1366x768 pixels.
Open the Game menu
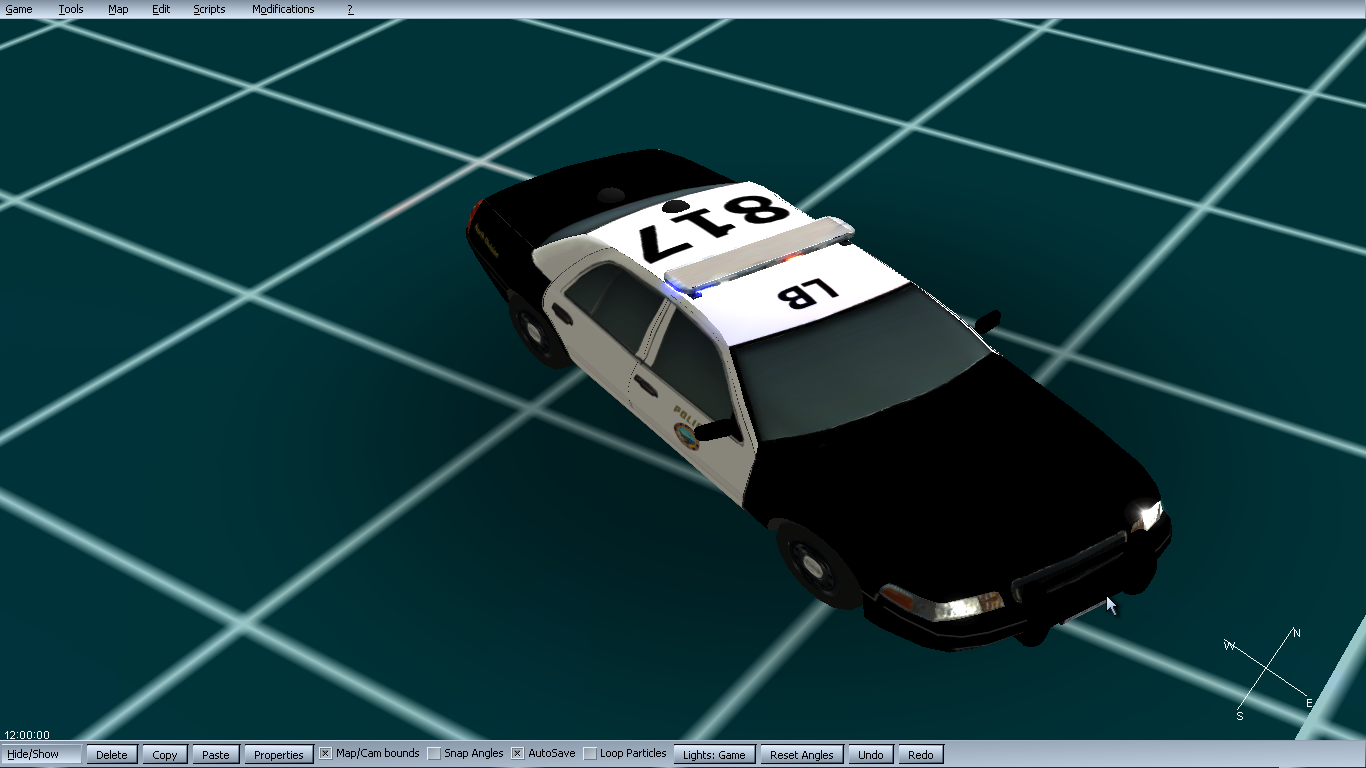tap(19, 9)
